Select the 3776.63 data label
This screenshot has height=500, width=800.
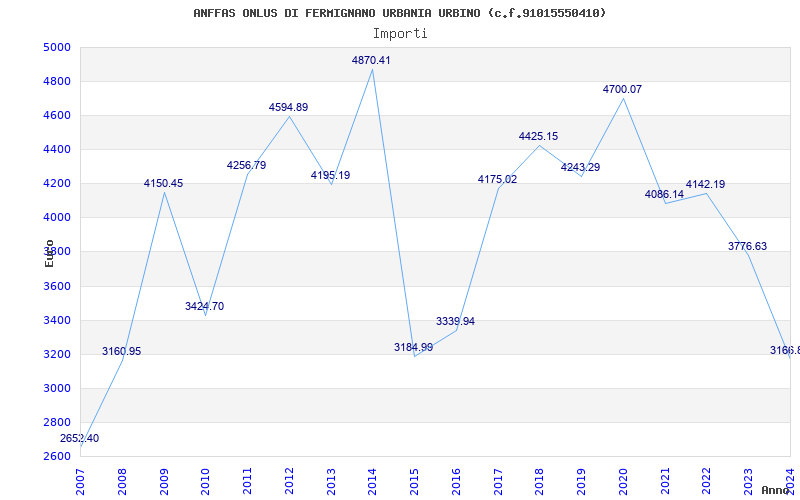[x=747, y=246]
